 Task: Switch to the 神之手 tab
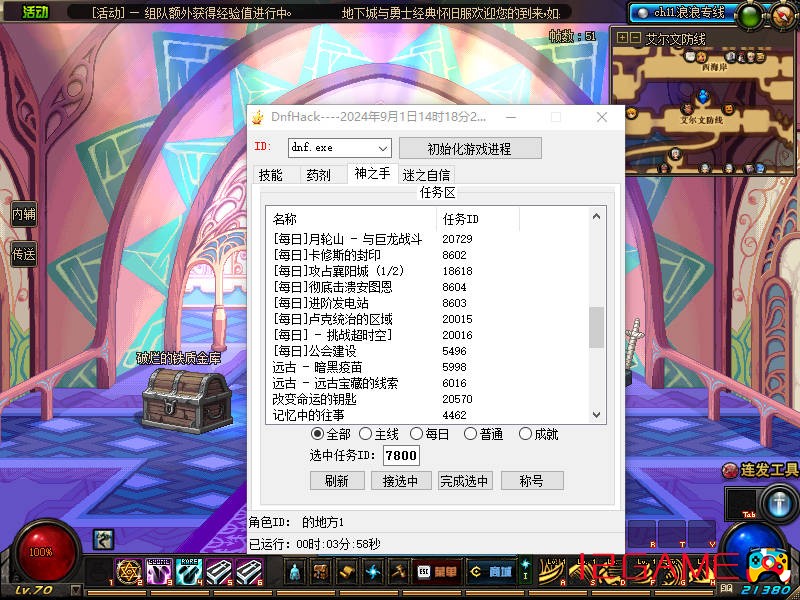pyautogui.click(x=372, y=173)
